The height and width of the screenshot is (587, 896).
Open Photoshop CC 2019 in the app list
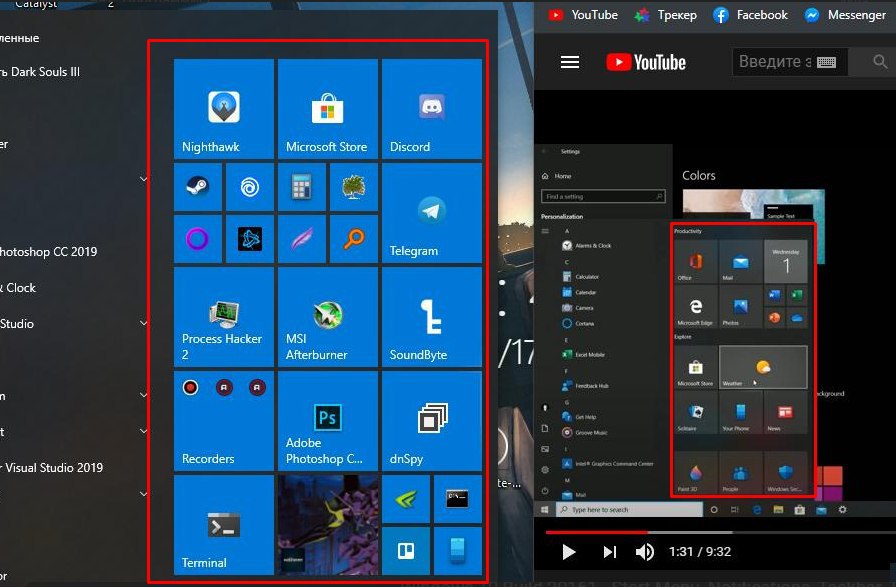[x=49, y=251]
